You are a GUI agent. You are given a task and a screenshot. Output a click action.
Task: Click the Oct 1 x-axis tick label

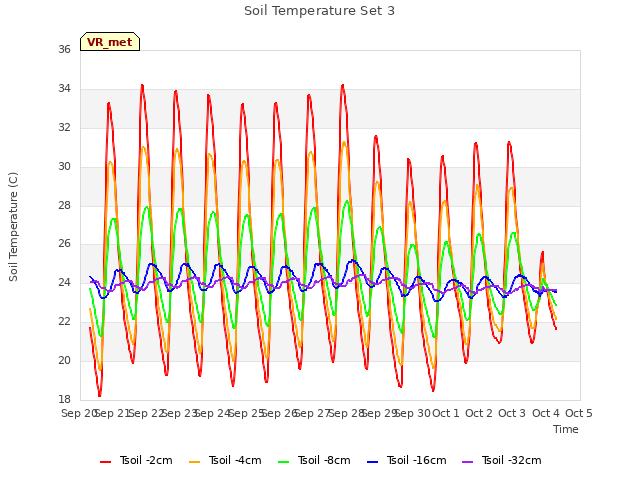446,413
